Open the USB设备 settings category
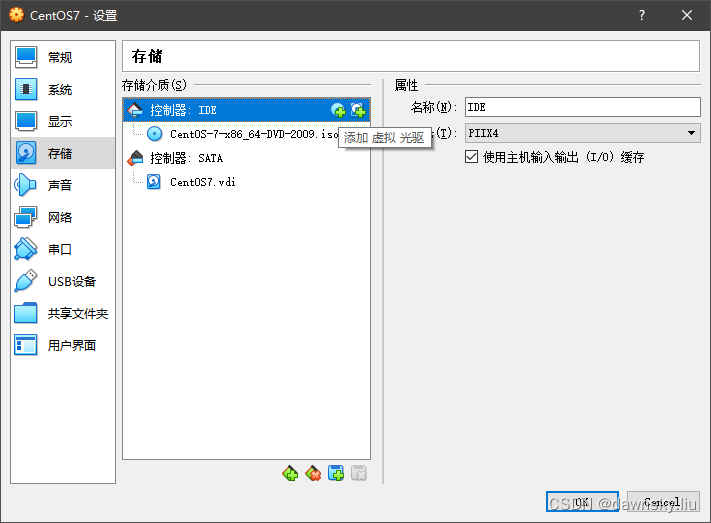The width and height of the screenshot is (711, 523). 63,281
